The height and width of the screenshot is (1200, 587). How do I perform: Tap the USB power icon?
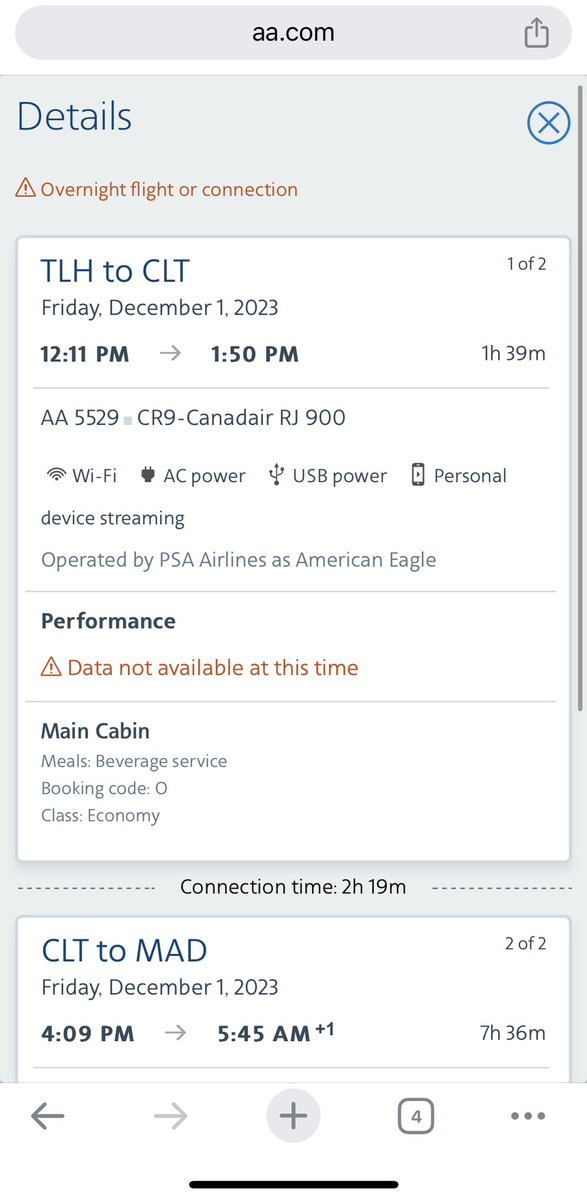coord(277,475)
